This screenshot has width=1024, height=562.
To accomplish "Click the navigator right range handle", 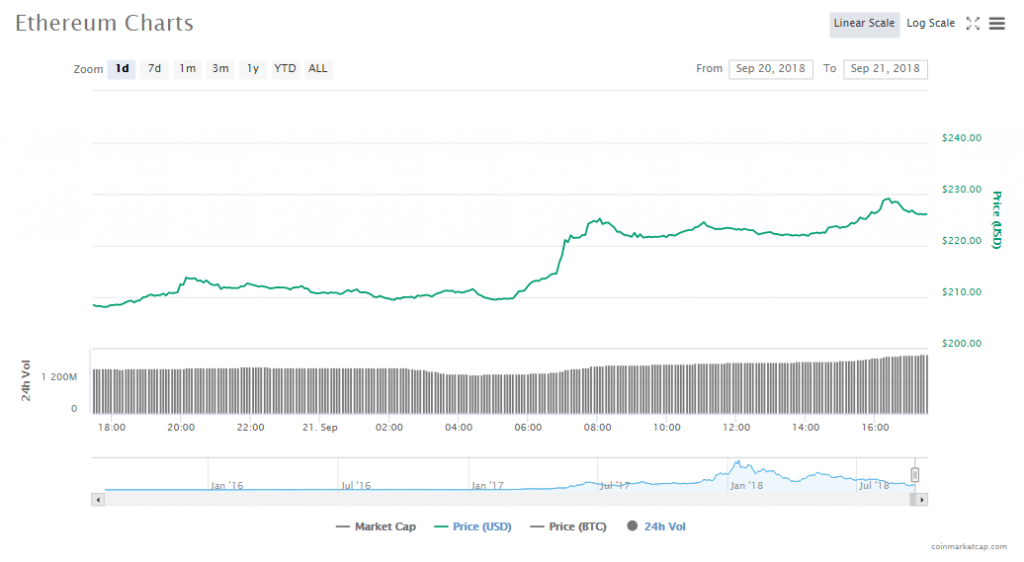I will pos(914,475).
